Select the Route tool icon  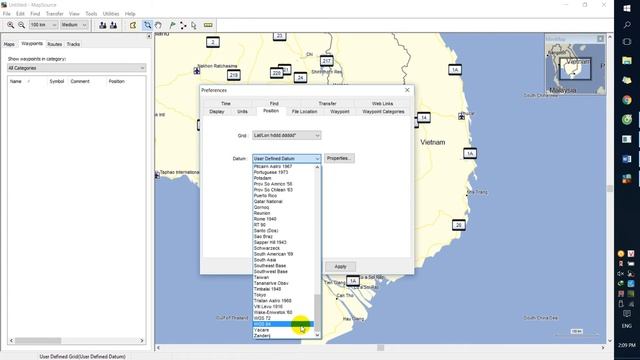click(x=183, y=25)
